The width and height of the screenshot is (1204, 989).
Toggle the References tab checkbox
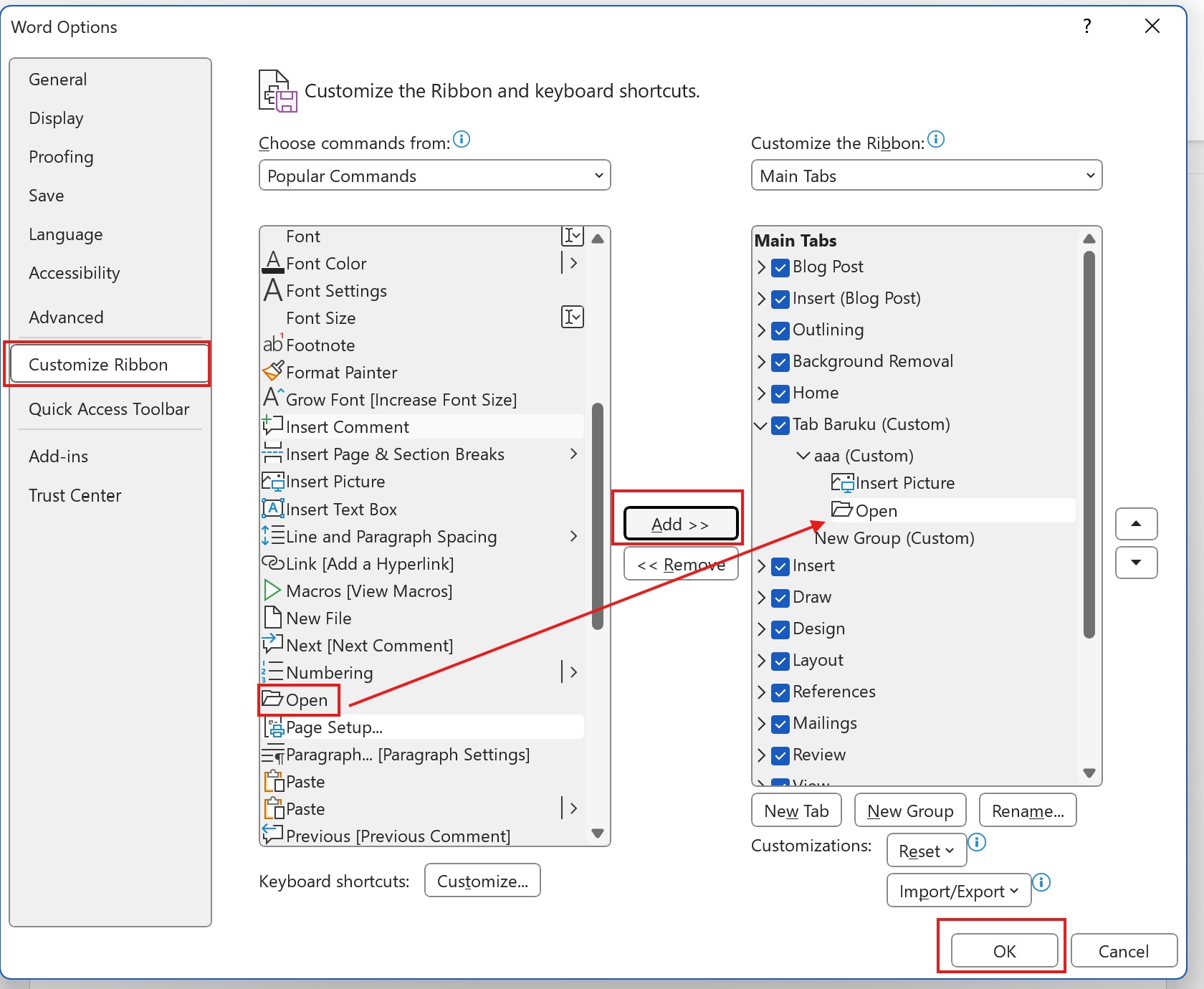click(780, 692)
